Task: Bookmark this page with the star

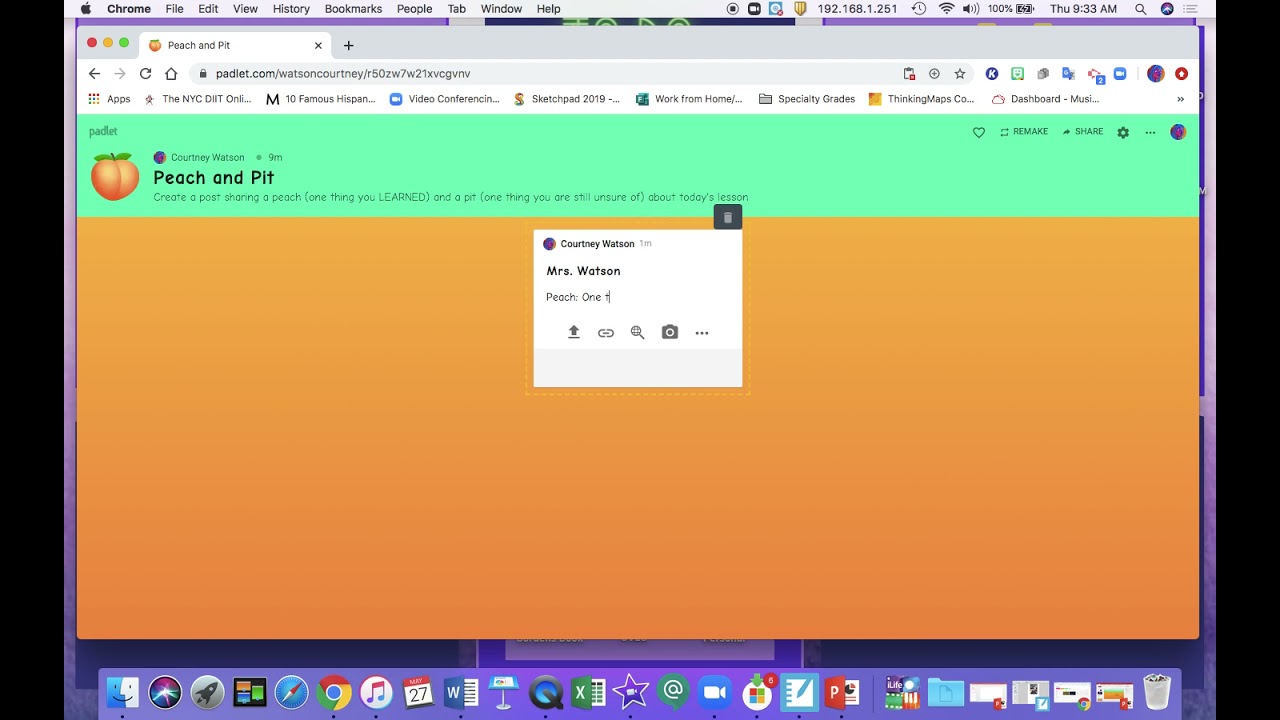Action: [x=960, y=73]
